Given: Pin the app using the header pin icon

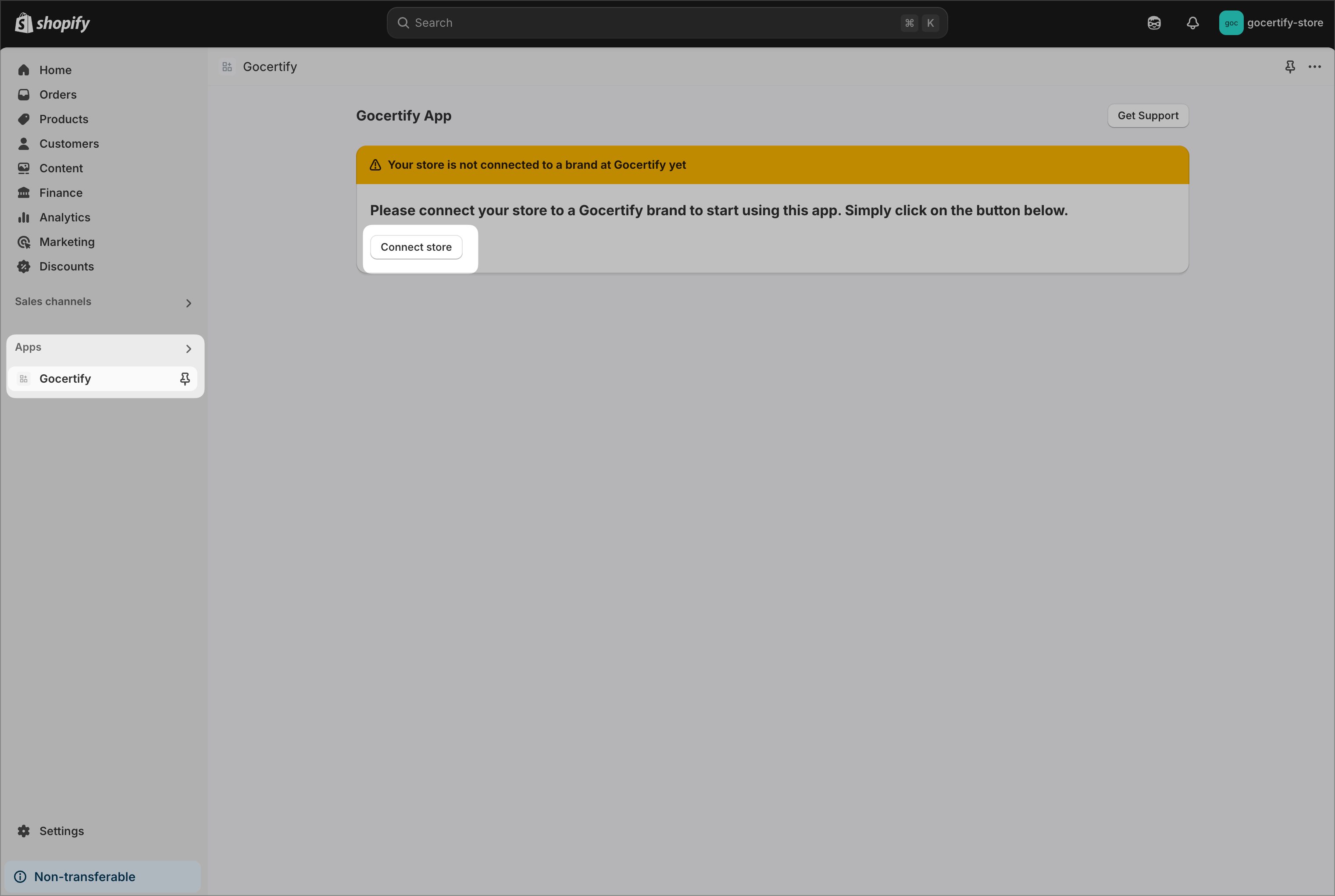Looking at the screenshot, I should click(1290, 67).
